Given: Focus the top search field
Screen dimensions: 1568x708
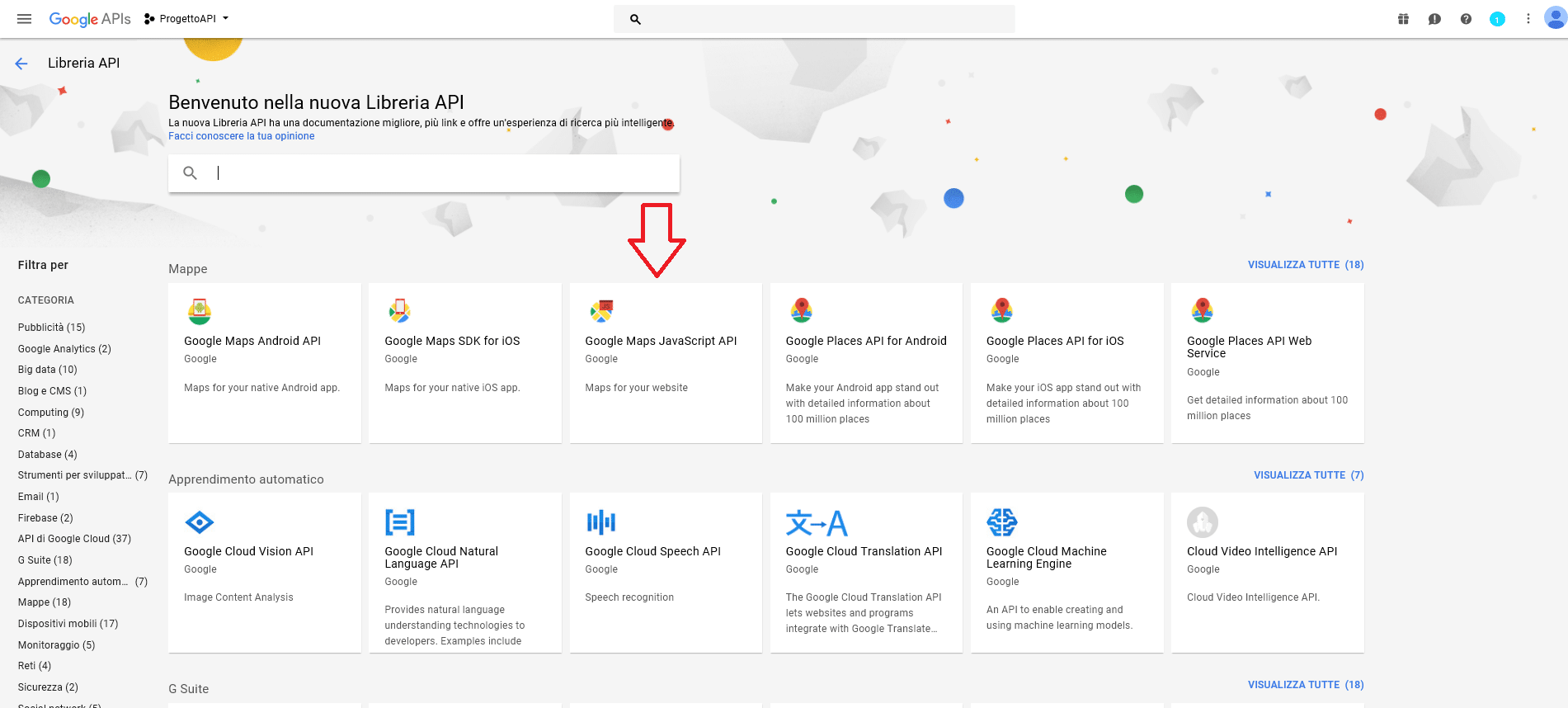Looking at the screenshot, I should click(814, 19).
